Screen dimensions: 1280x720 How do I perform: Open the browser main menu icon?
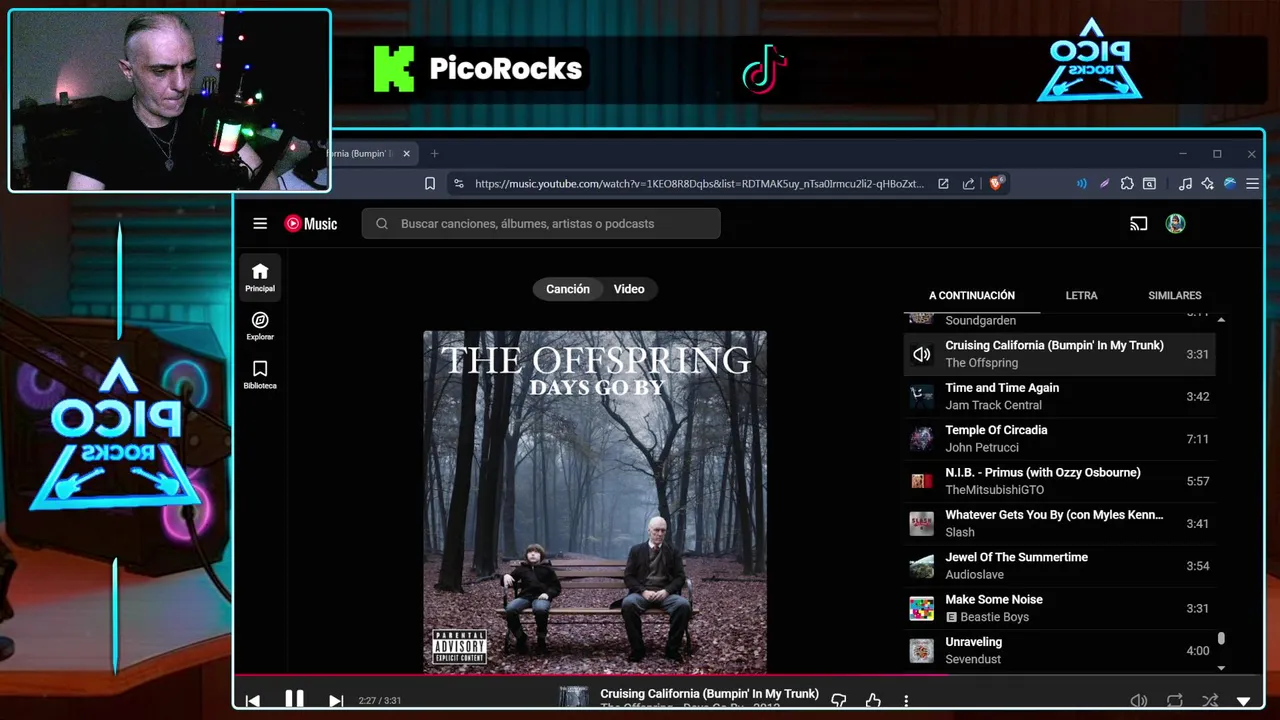pos(1252,184)
